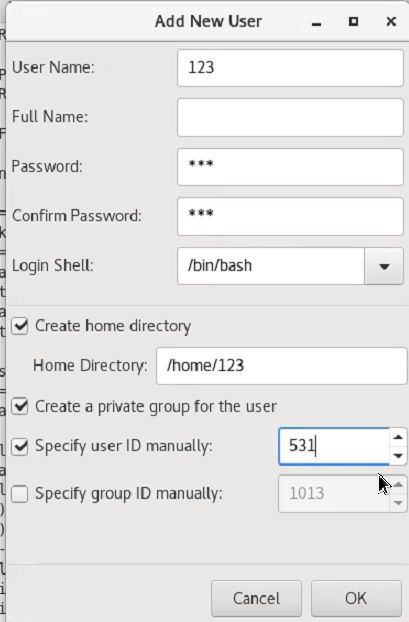Increase the user ID with up arrow
Viewport: 409px width, 622px height.
tap(398, 437)
